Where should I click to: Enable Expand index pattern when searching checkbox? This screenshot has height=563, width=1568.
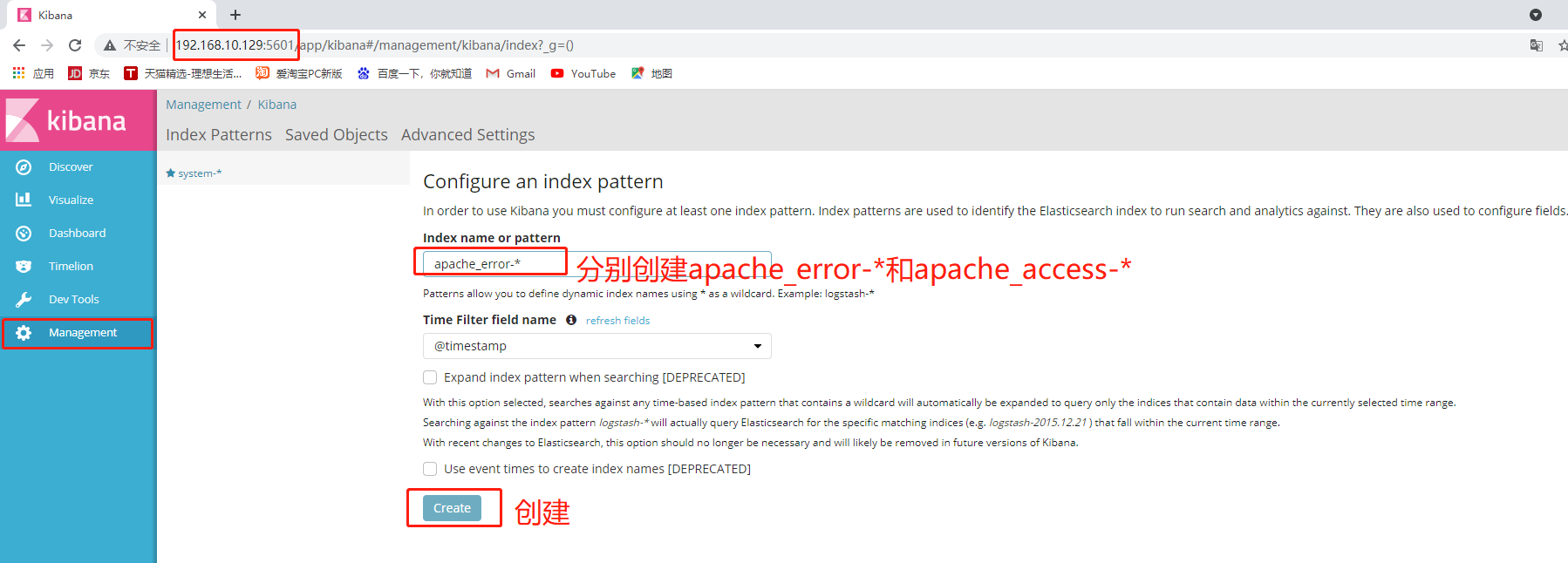[x=430, y=377]
